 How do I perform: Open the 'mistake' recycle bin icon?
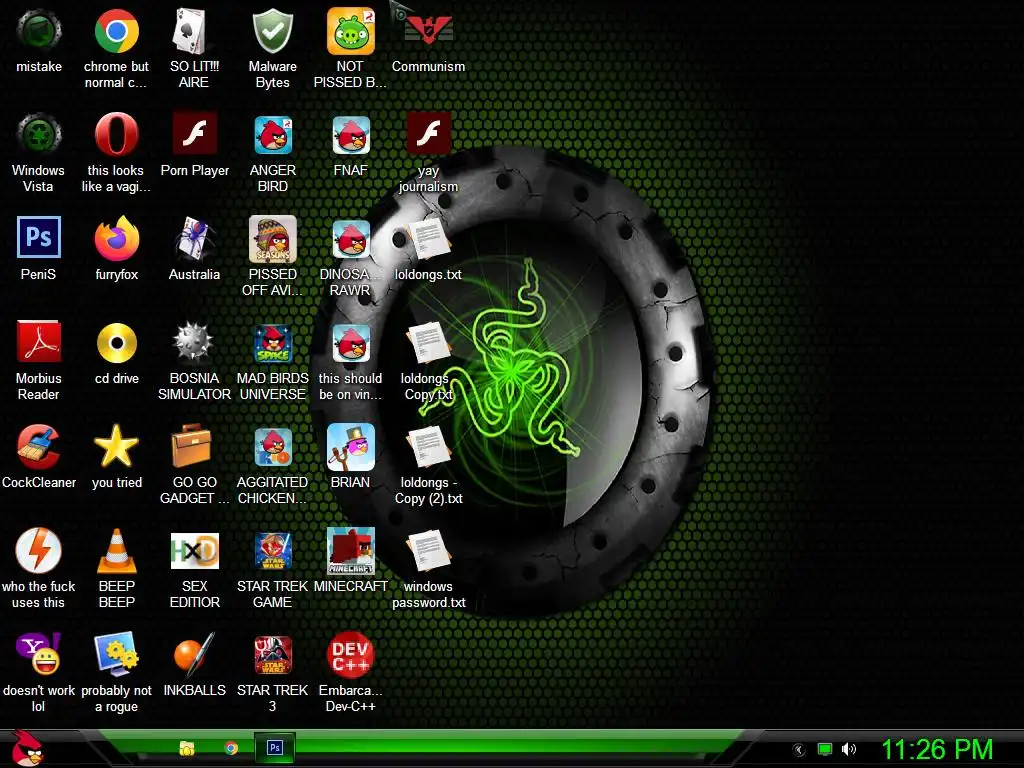39,31
